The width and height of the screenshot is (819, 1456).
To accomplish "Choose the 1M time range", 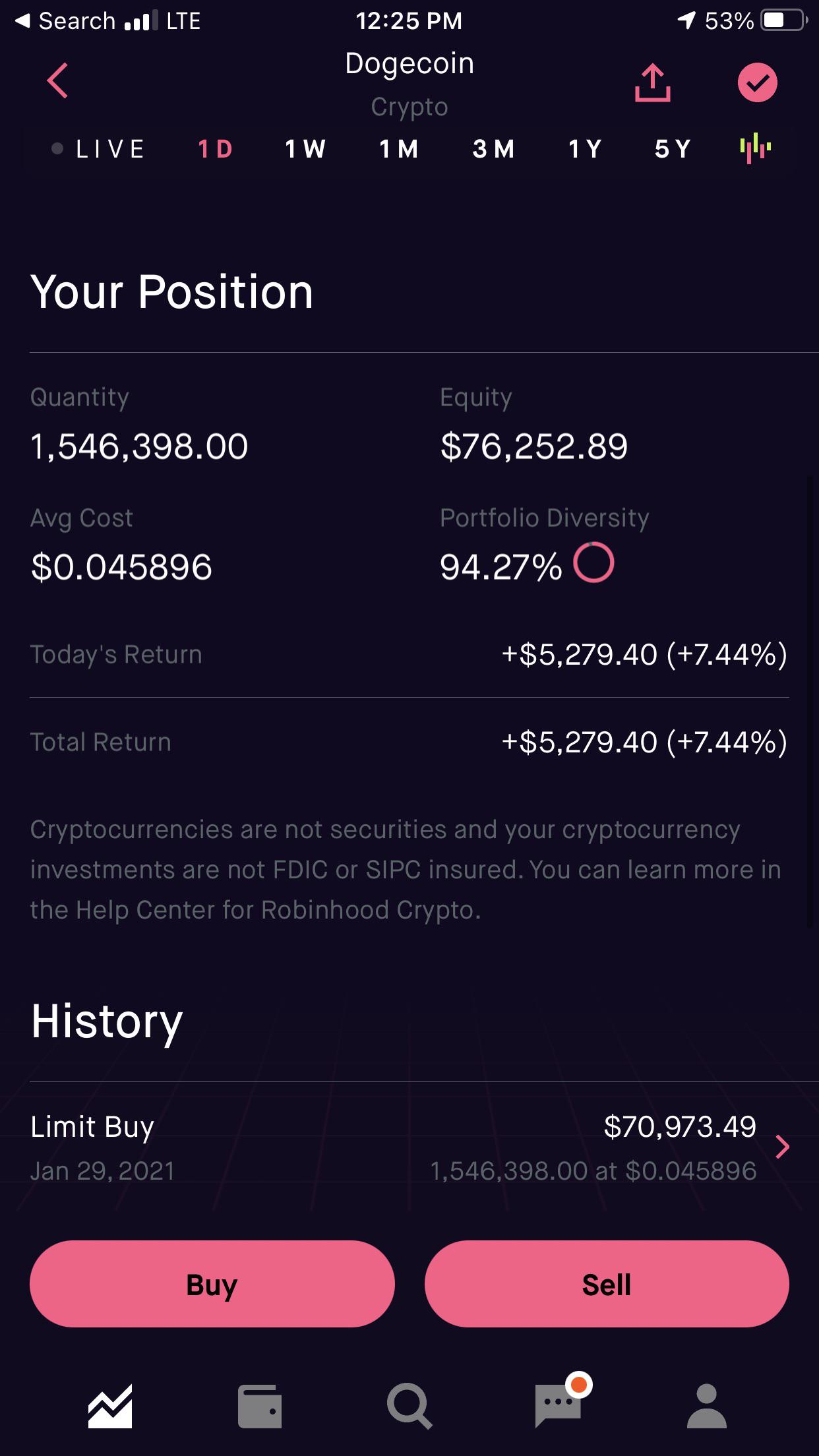I will pyautogui.click(x=399, y=149).
